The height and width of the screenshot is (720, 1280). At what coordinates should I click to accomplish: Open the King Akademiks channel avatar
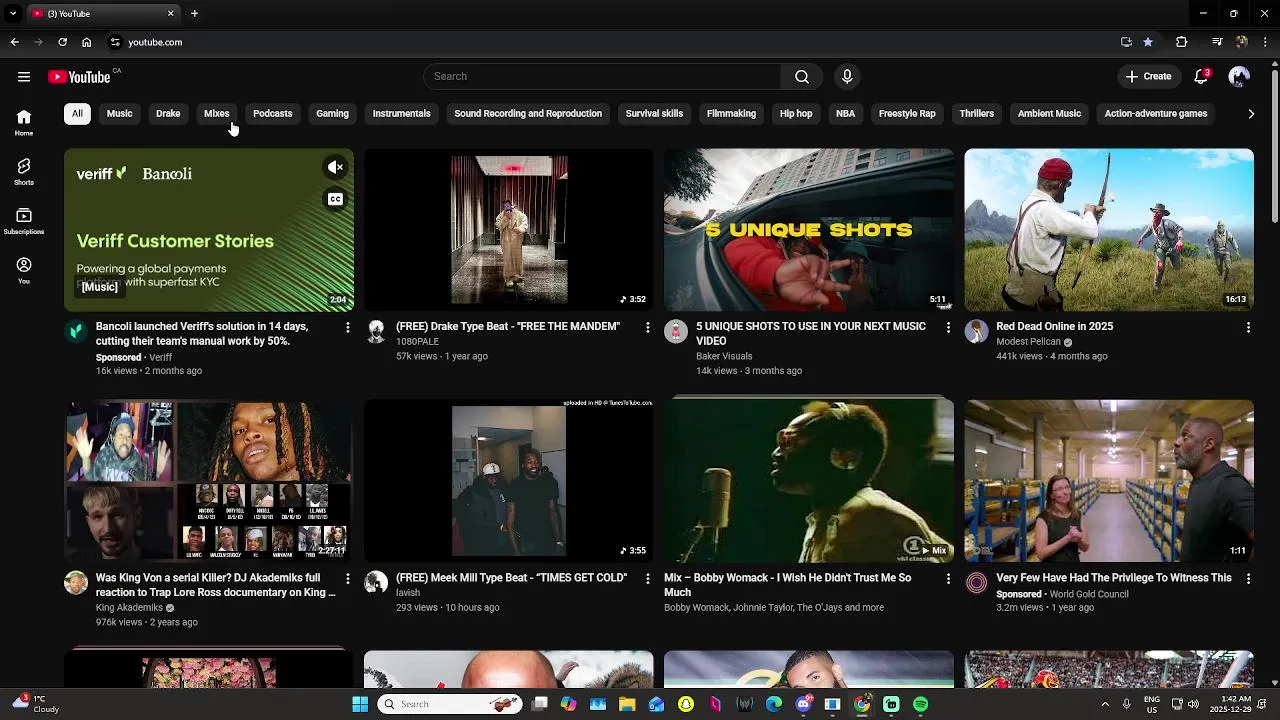point(76,583)
